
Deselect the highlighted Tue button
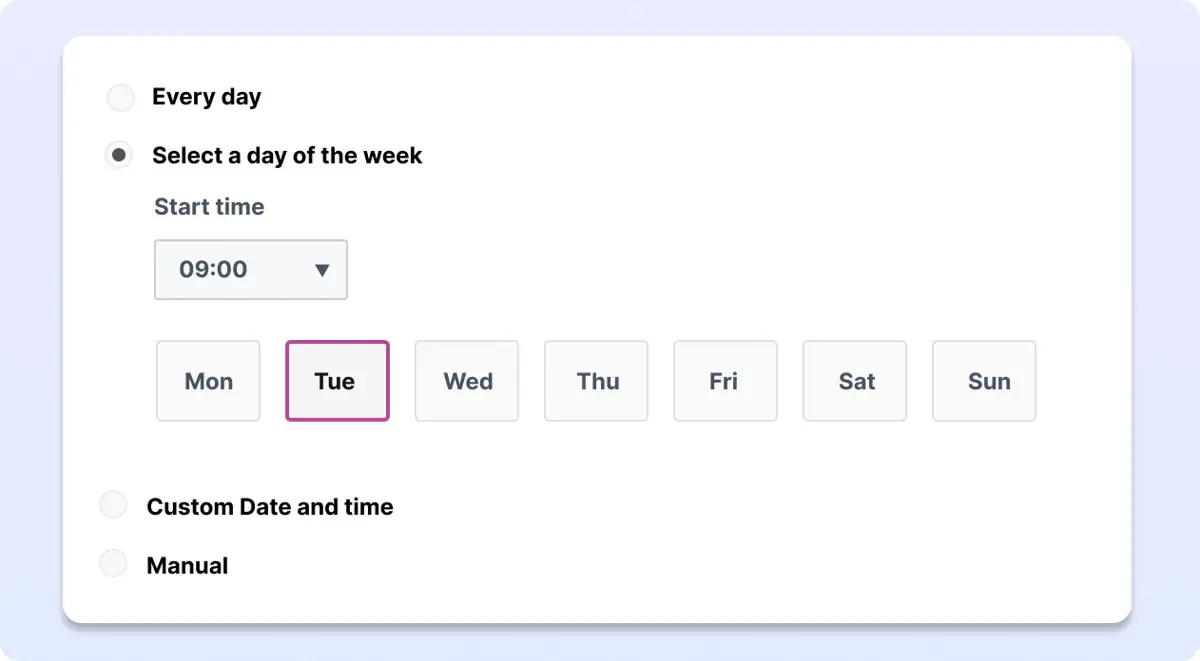pos(337,381)
